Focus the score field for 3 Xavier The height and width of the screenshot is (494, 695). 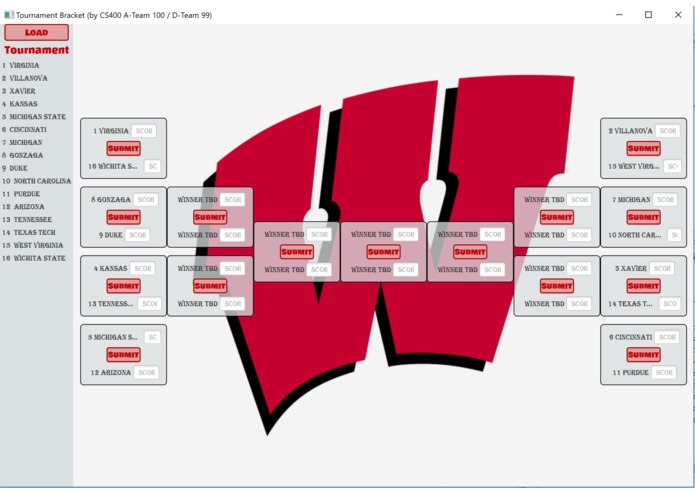pos(662,268)
